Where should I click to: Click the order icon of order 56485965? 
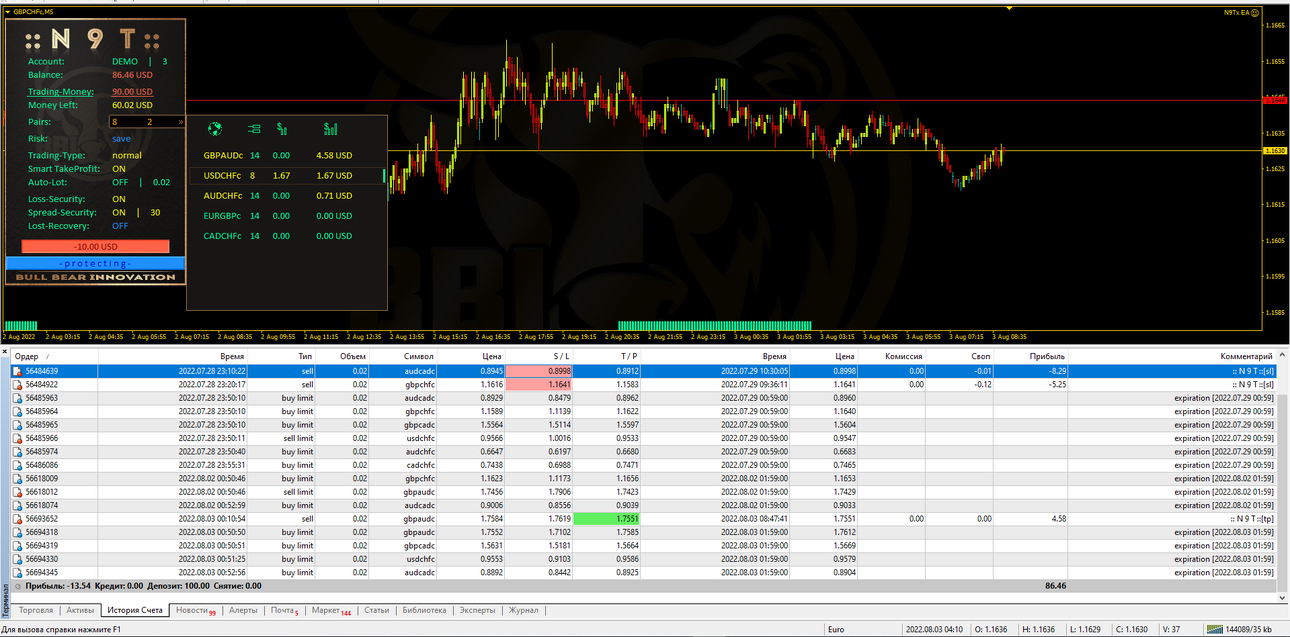(x=17, y=425)
